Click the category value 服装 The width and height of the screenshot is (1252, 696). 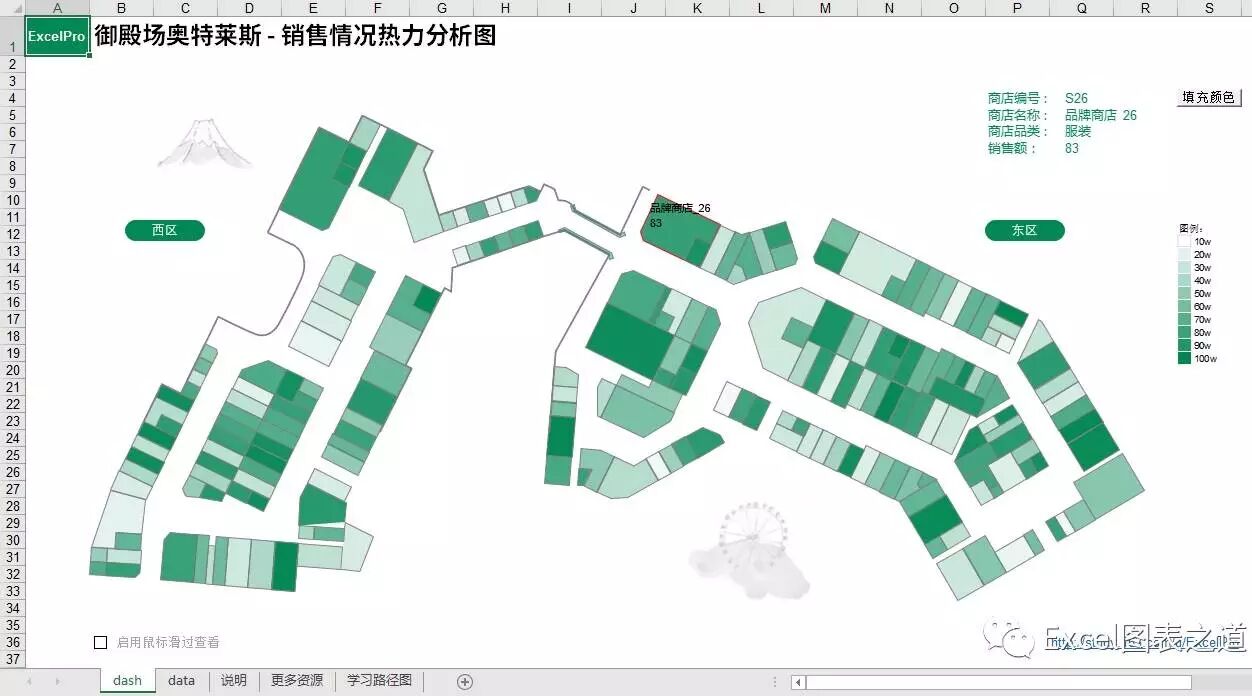[x=1078, y=131]
